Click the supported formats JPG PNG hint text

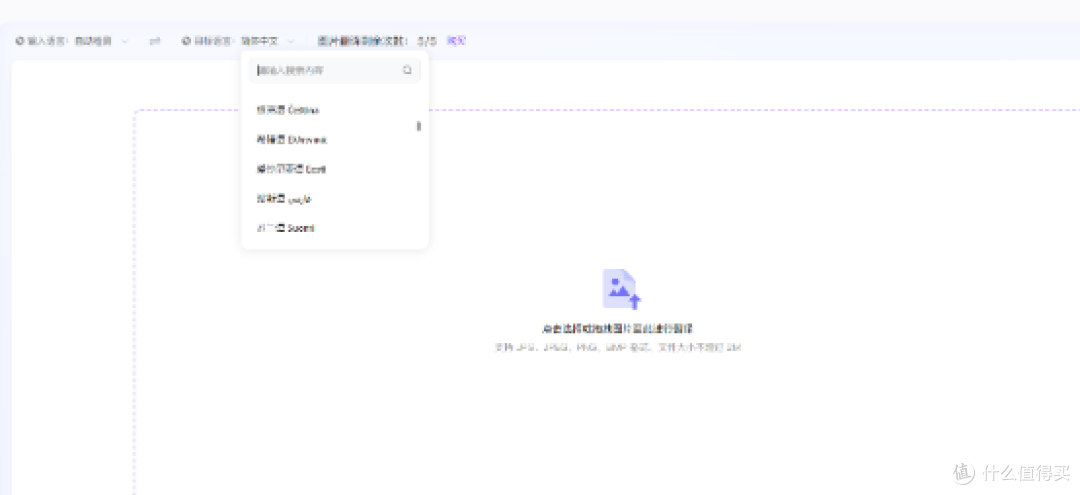click(617, 348)
